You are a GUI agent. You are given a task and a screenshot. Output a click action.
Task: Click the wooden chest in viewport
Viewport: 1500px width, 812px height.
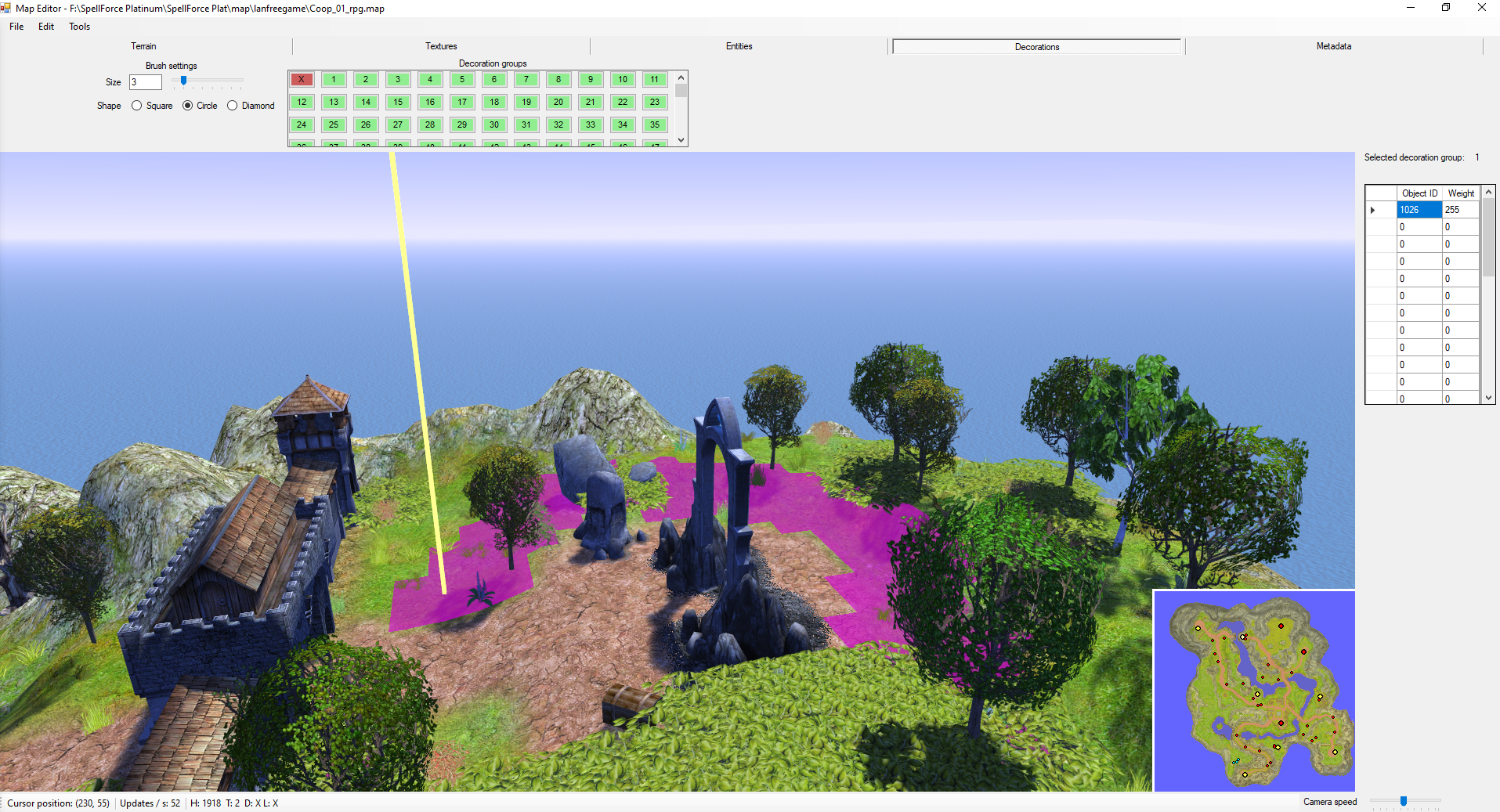click(x=633, y=702)
